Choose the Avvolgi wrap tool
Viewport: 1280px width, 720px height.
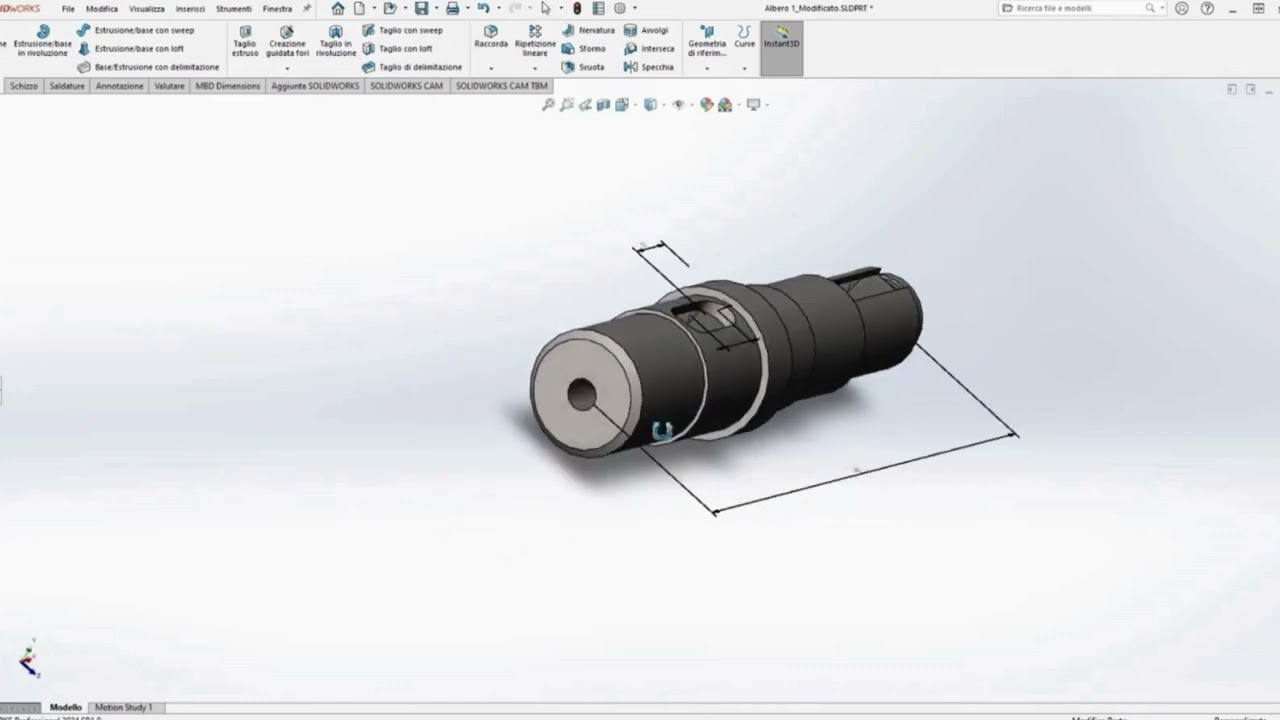[x=646, y=30]
